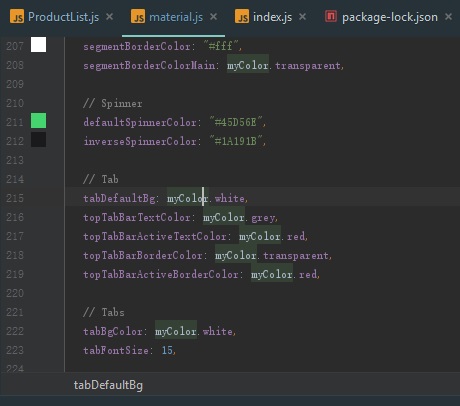Click the "#45D56E" string value
Viewport: 460px width, 406px height.
pyautogui.click(x=236, y=122)
